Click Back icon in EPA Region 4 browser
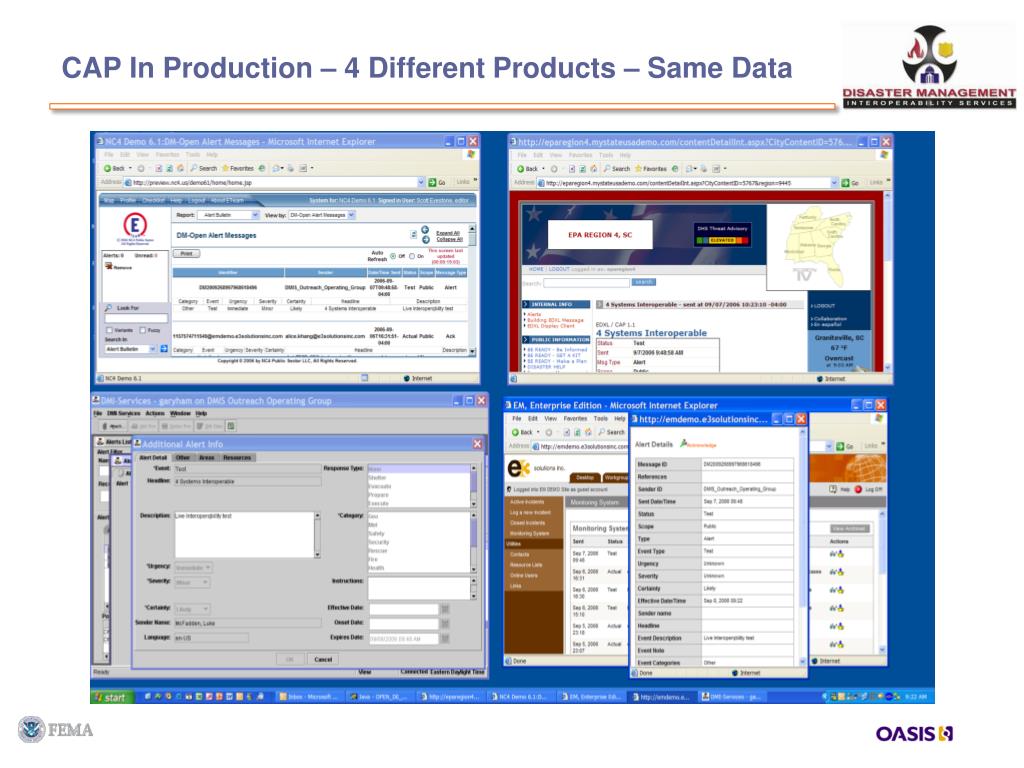Screen dimensions: 1024x768 (521, 168)
